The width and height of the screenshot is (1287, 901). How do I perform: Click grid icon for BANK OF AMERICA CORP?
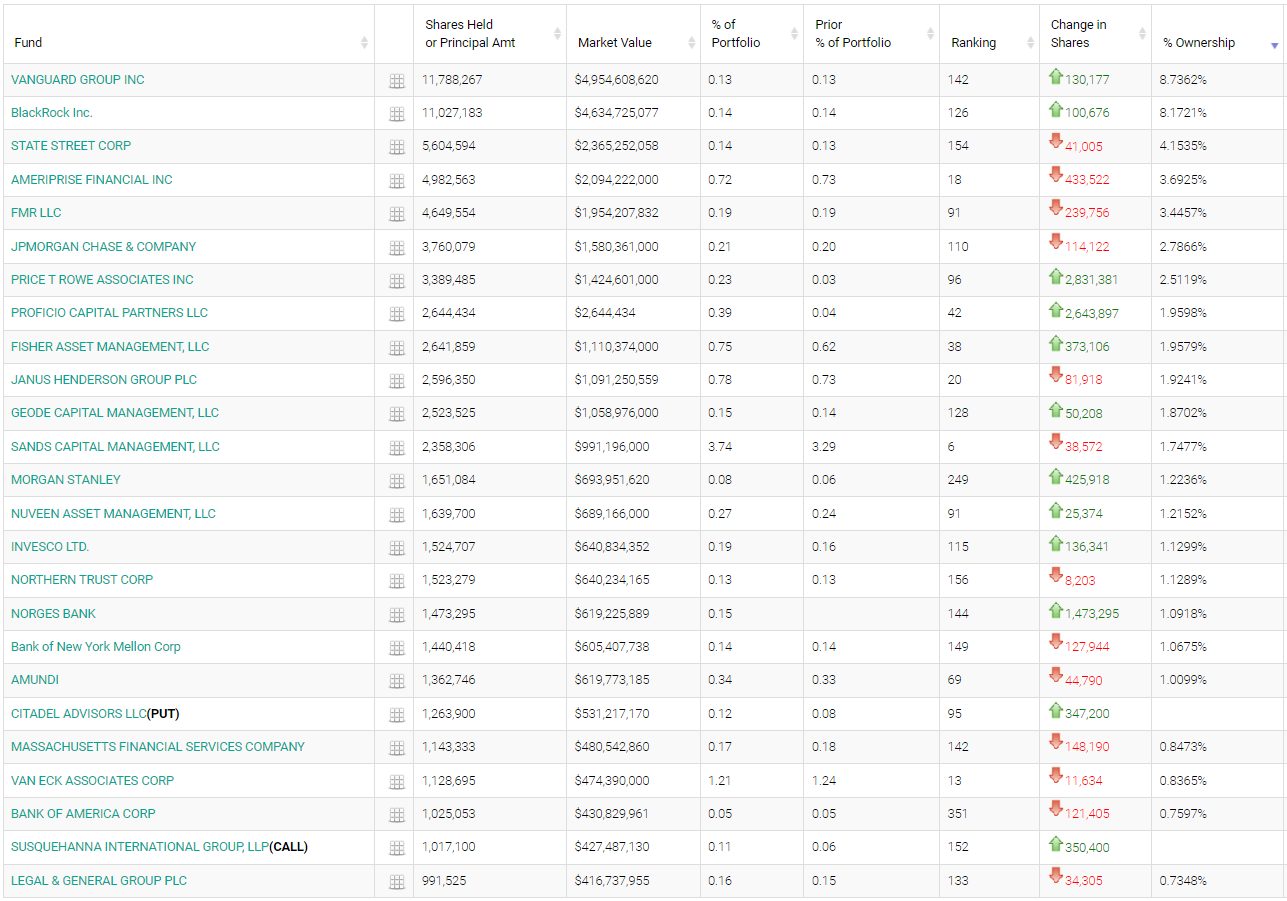click(x=396, y=815)
